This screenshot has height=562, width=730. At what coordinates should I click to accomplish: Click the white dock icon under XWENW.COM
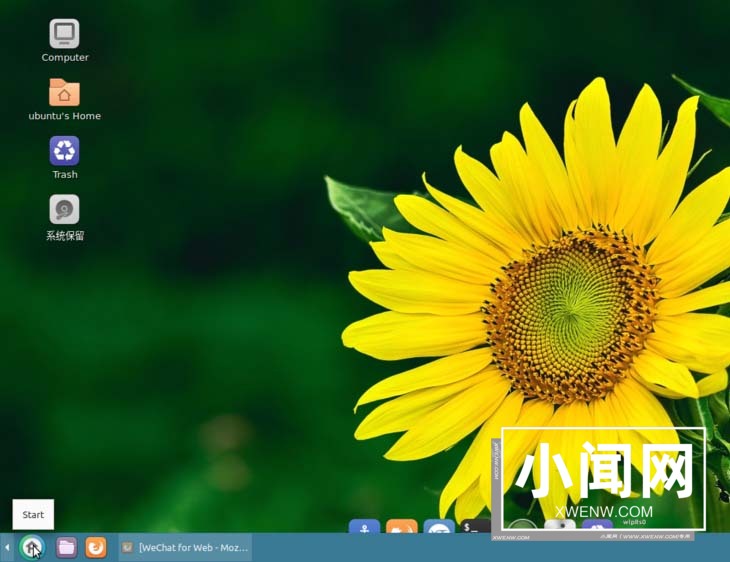pos(559,526)
